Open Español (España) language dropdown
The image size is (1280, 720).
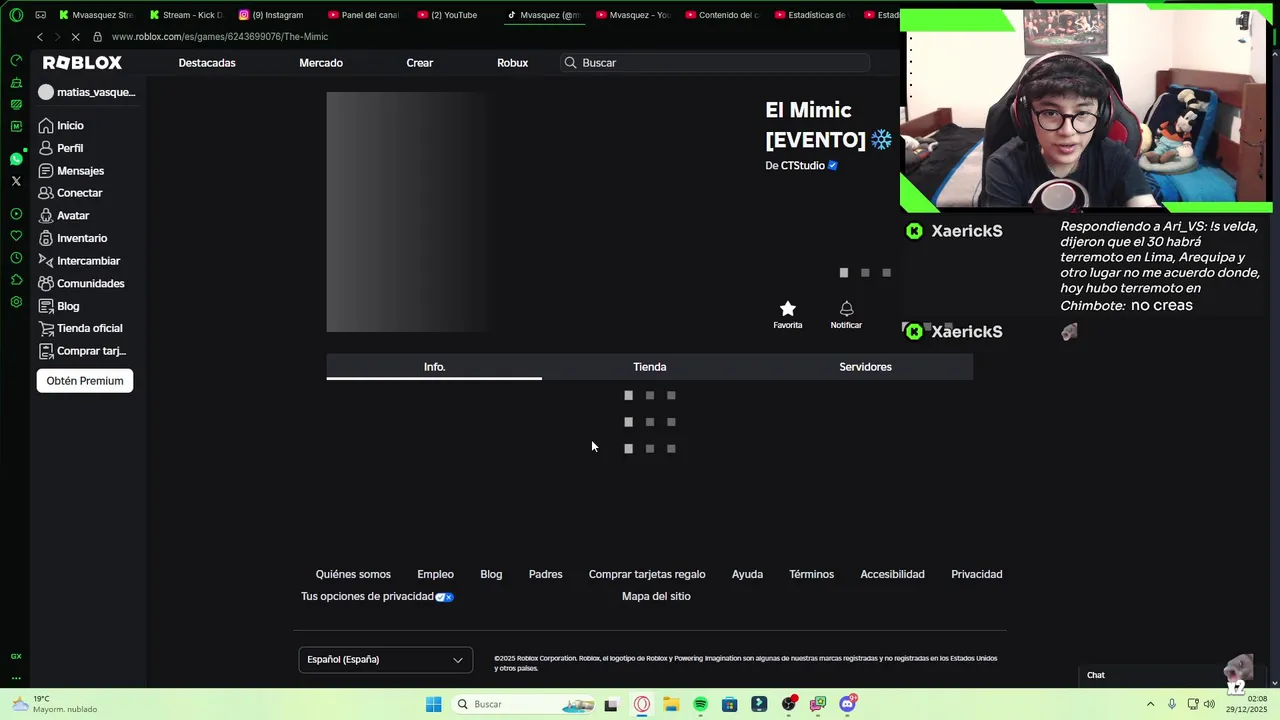pos(385,660)
